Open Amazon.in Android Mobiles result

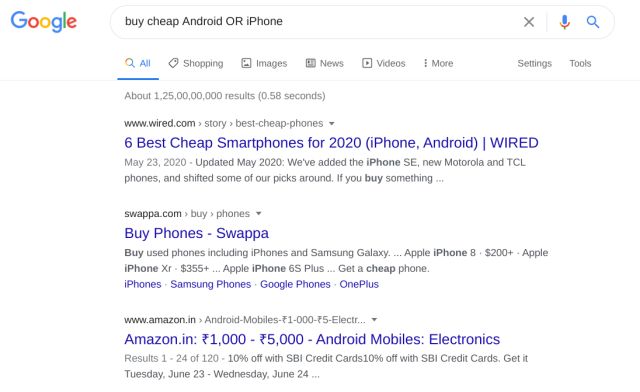point(312,339)
